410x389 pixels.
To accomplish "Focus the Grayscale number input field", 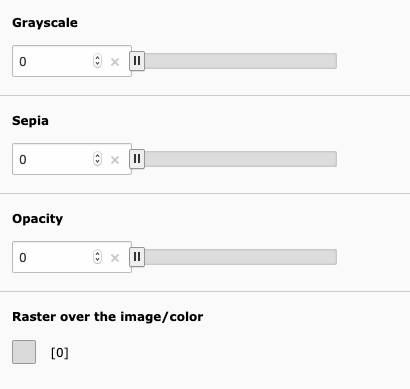I will pos(53,61).
